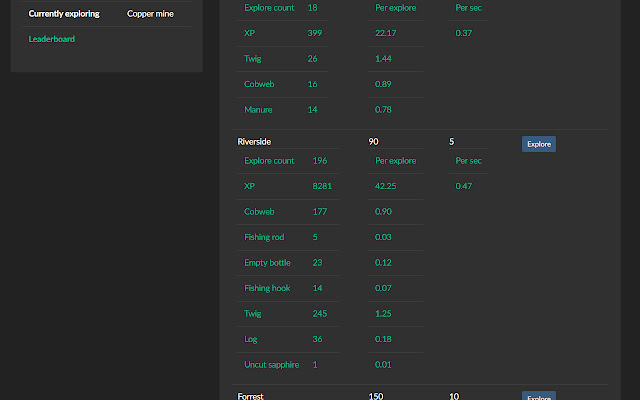Select the Manure drop row
Screen dimensions: 640x400
coord(258,109)
